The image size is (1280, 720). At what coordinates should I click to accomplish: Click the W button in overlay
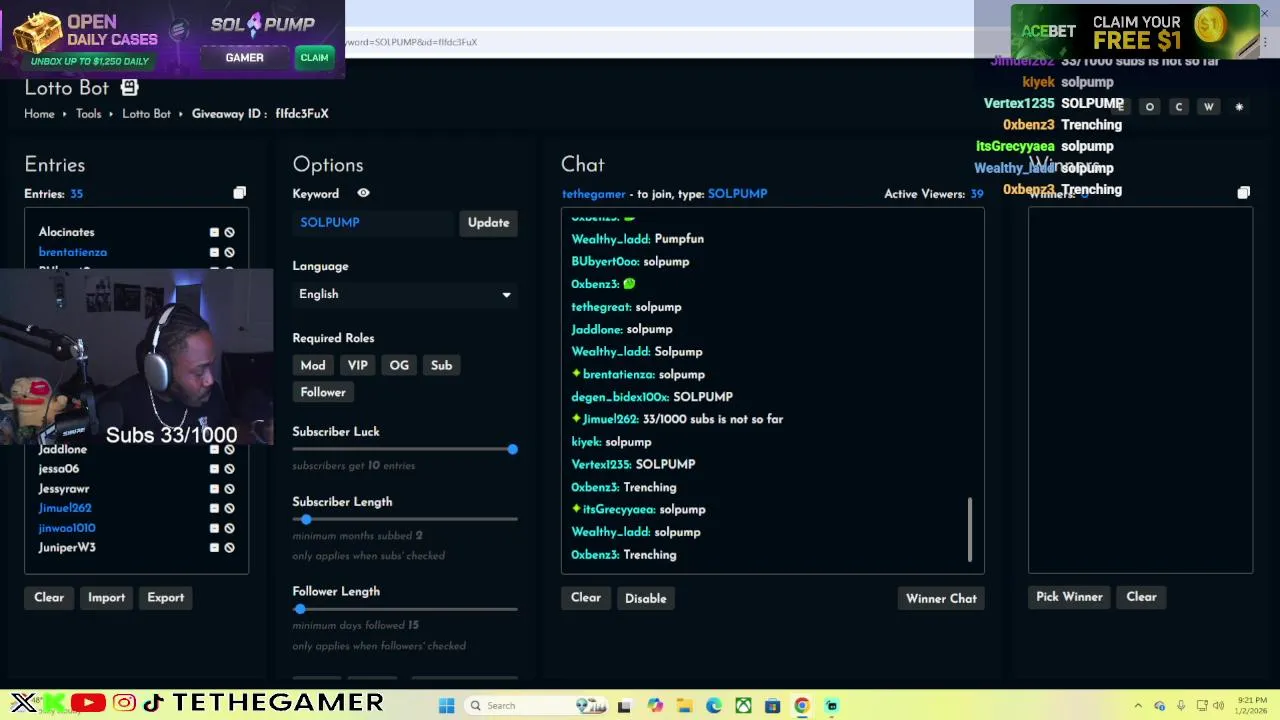1209,106
